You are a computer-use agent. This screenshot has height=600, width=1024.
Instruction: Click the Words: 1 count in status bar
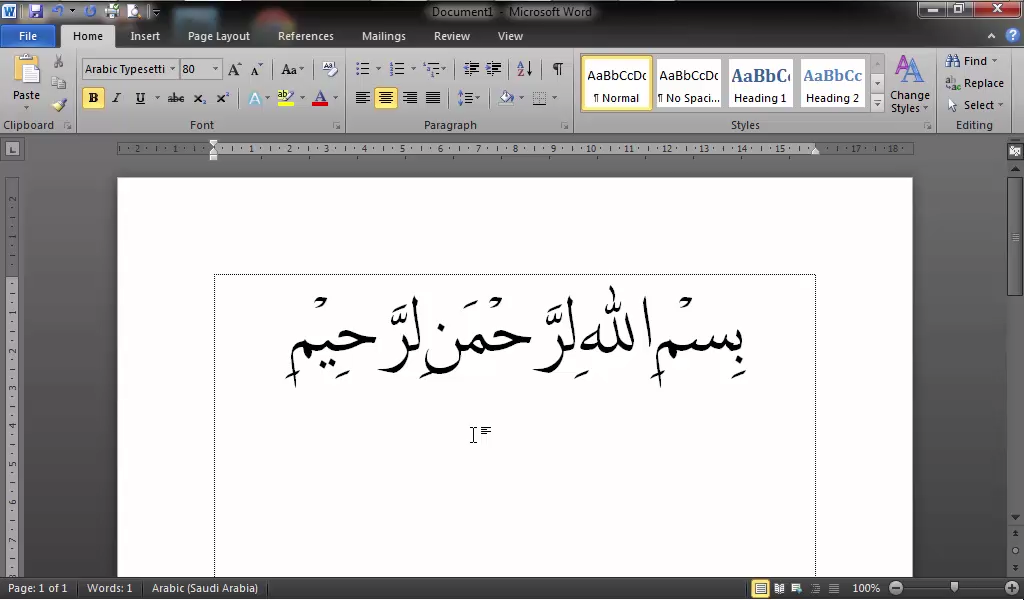[x=110, y=588]
